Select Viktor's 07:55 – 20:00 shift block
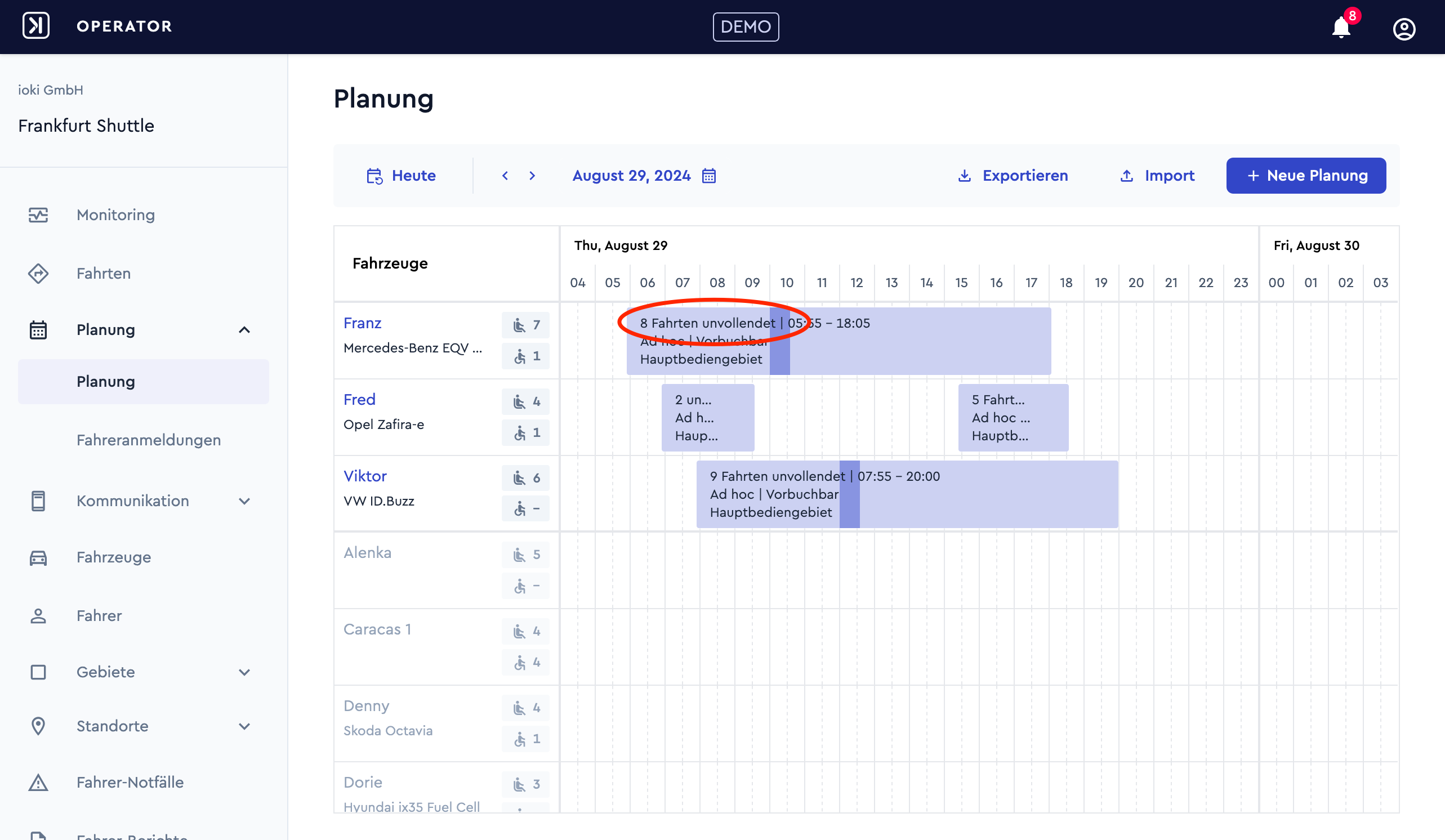The height and width of the screenshot is (840, 1445). coord(907,494)
